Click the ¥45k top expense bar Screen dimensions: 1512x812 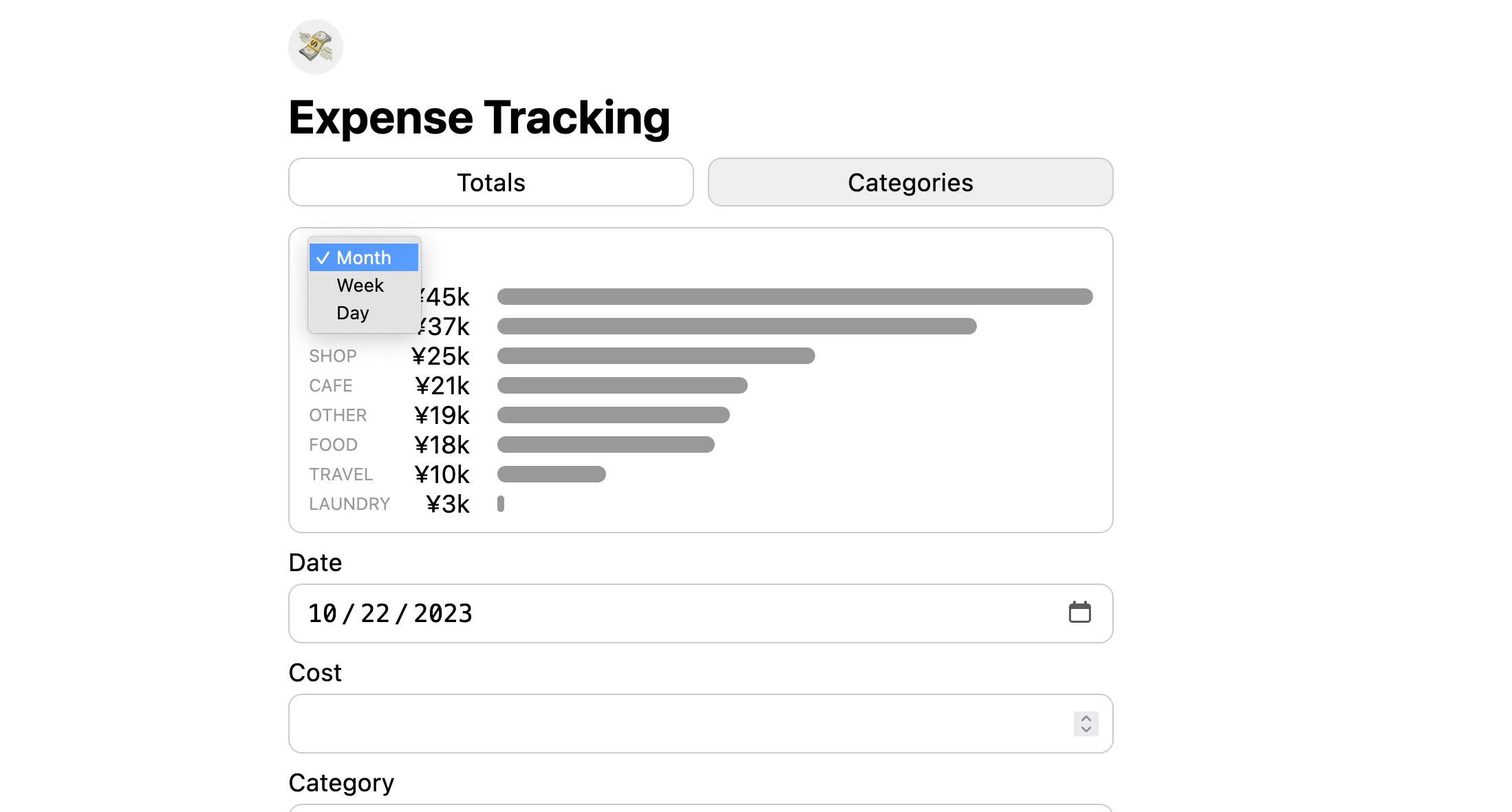tap(795, 297)
